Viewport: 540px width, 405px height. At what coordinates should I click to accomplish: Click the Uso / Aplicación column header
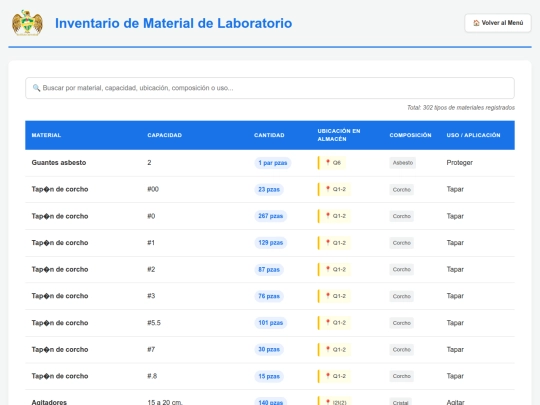473,135
